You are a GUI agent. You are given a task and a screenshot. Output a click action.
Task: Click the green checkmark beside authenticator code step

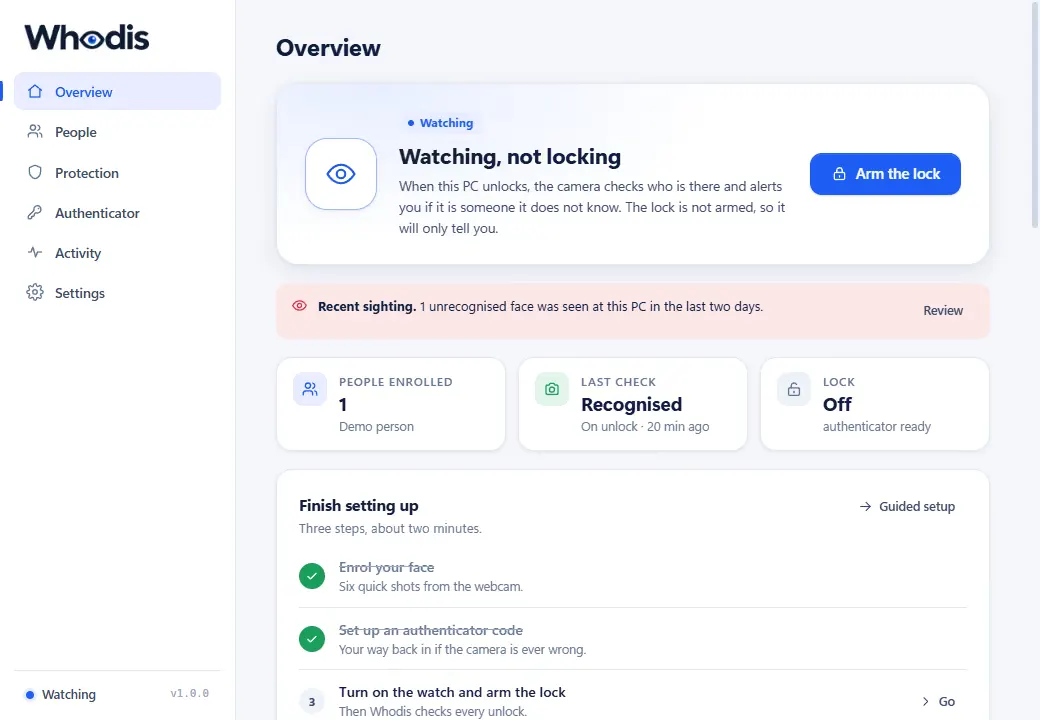[312, 639]
